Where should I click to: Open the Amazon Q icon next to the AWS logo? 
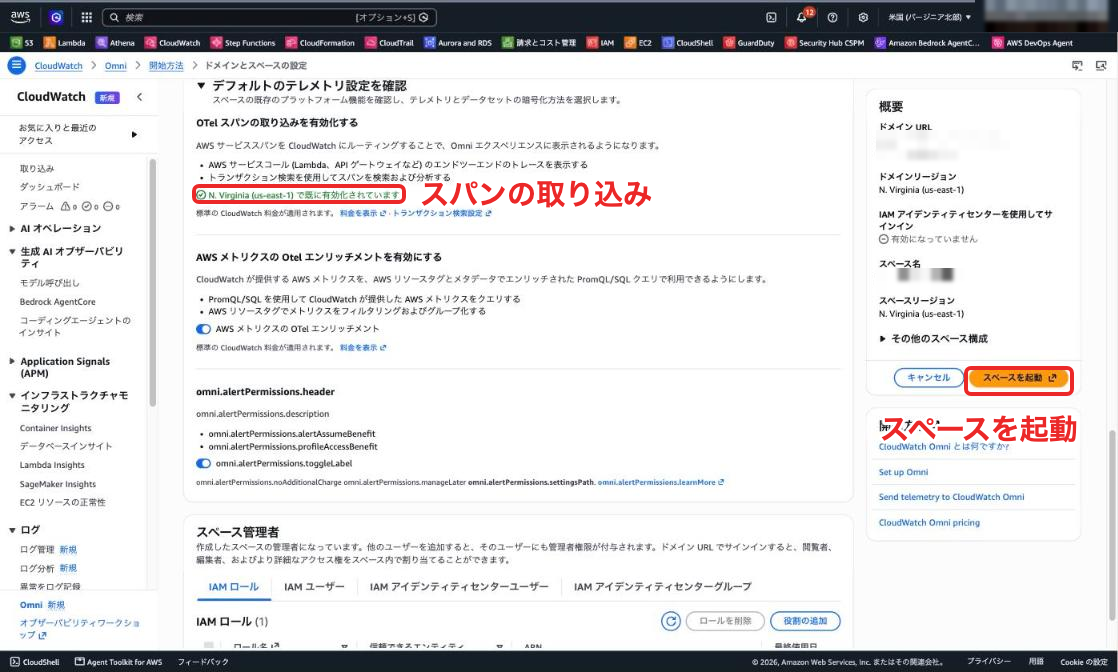(x=56, y=17)
